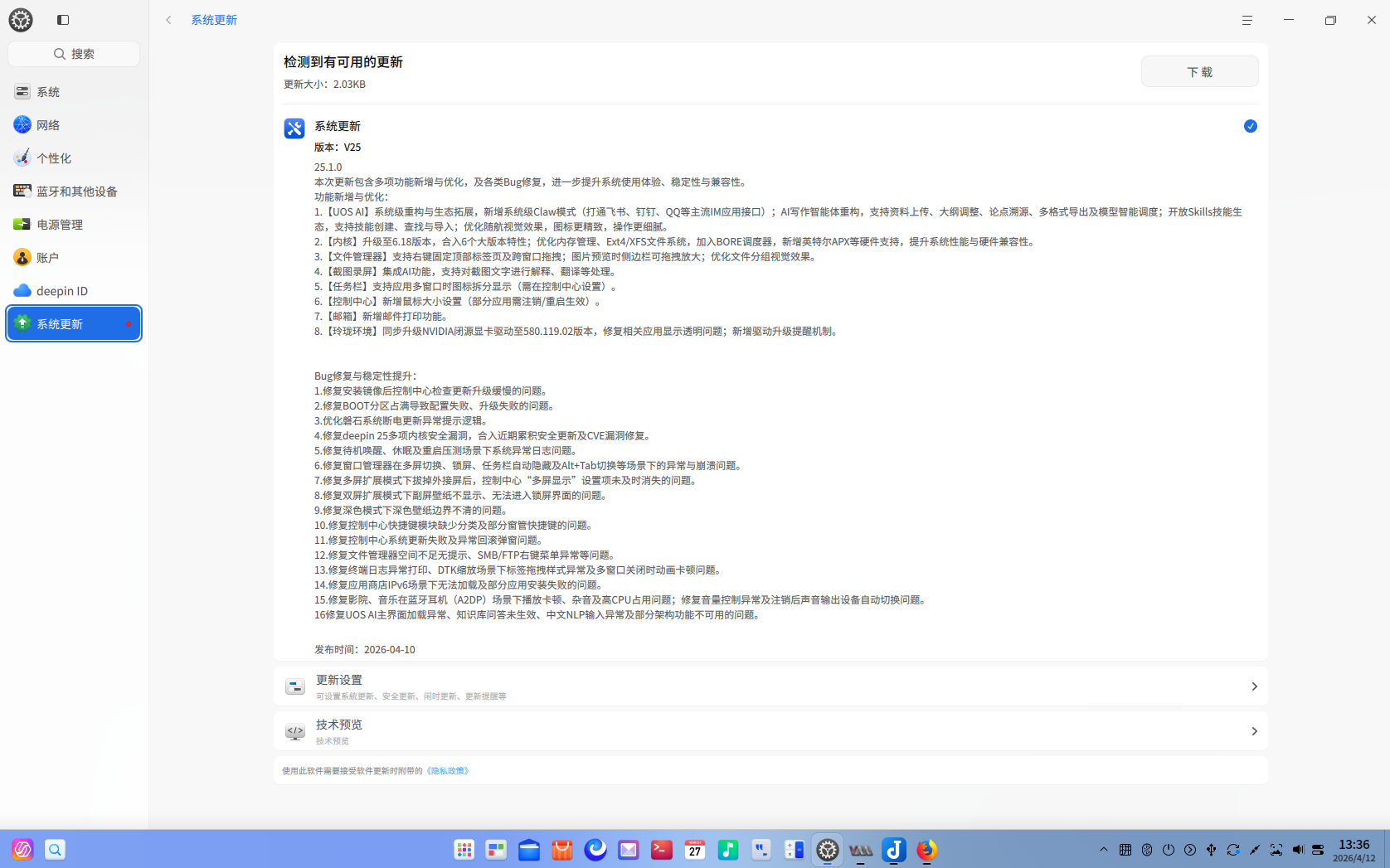Open the launcher grid in the dock
This screenshot has width=1390, height=868.
pos(464,850)
